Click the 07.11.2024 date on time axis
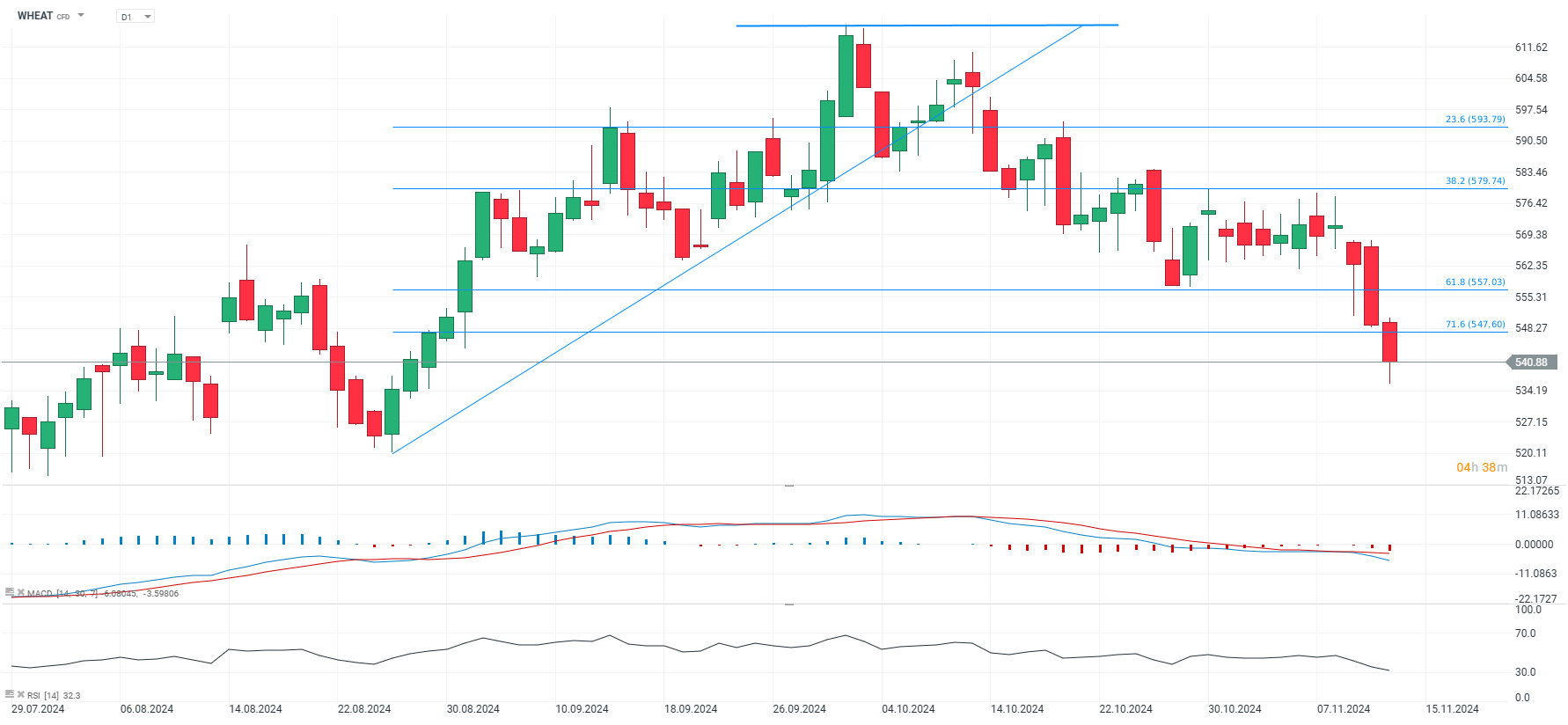 (1343, 709)
